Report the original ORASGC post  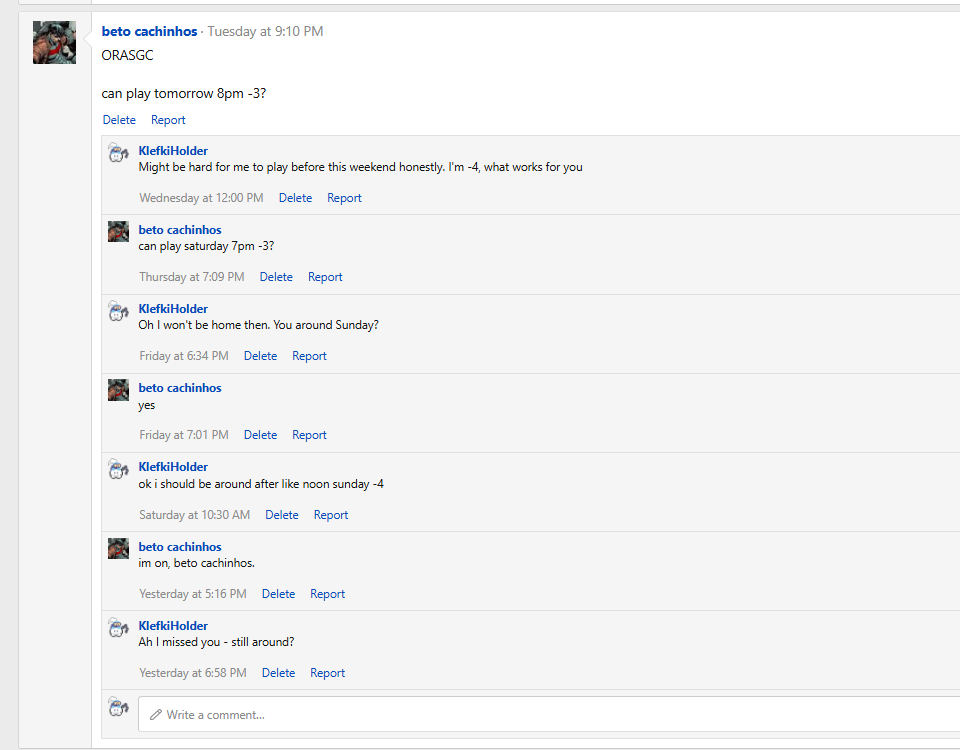coord(168,120)
